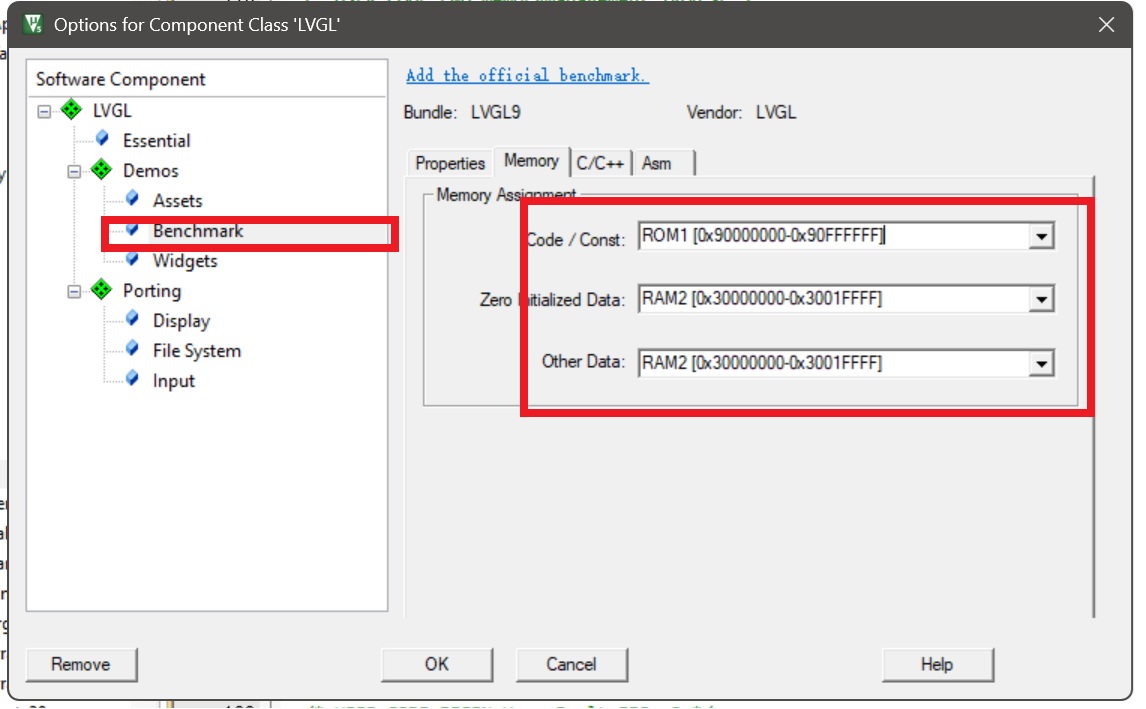Select the LVGL root tree item
This screenshot has height=709, width=1146.
point(112,110)
